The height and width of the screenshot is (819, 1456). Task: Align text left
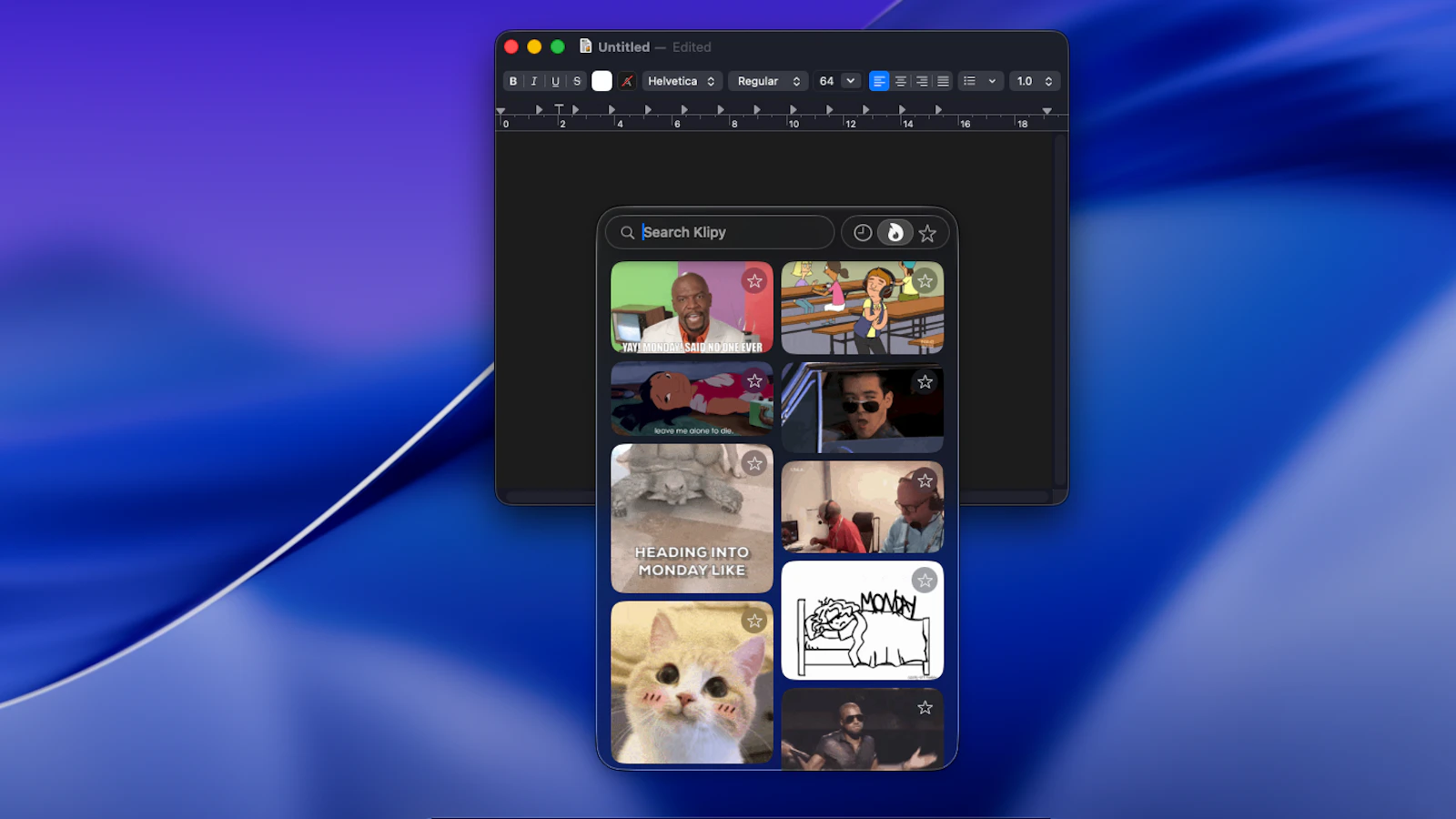point(879,81)
